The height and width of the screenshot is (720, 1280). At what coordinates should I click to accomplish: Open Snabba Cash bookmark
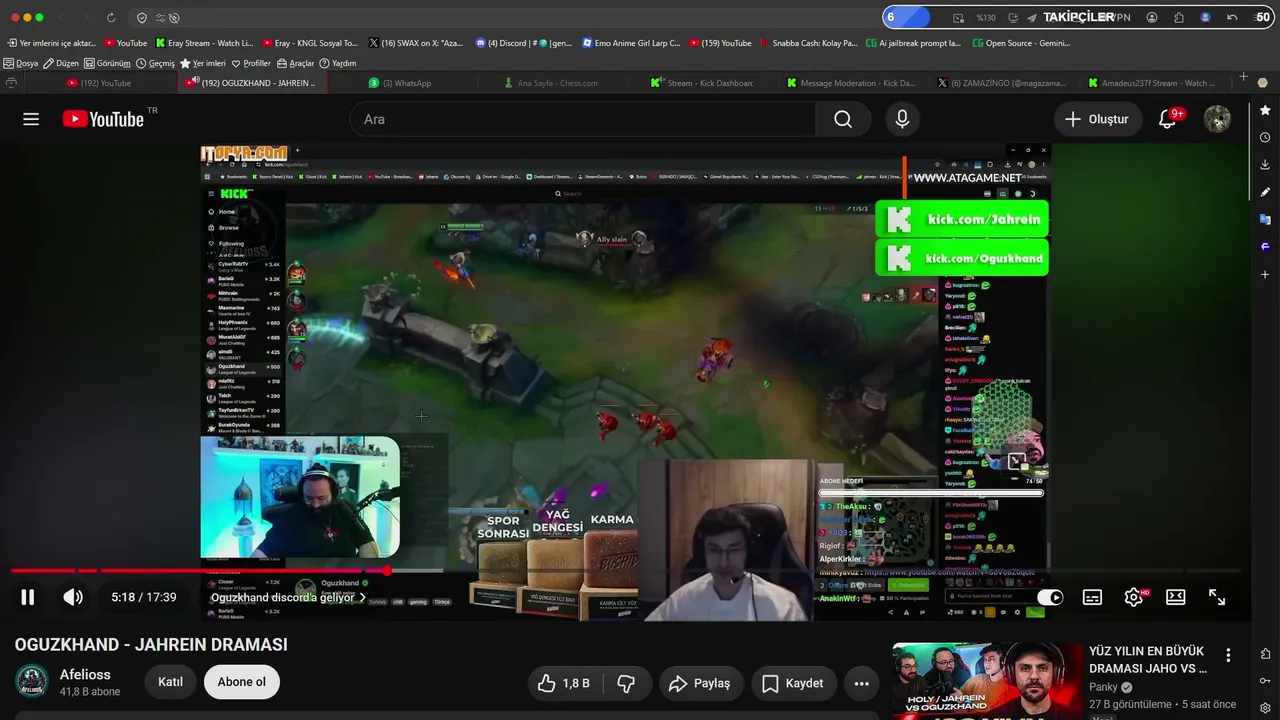tap(808, 43)
